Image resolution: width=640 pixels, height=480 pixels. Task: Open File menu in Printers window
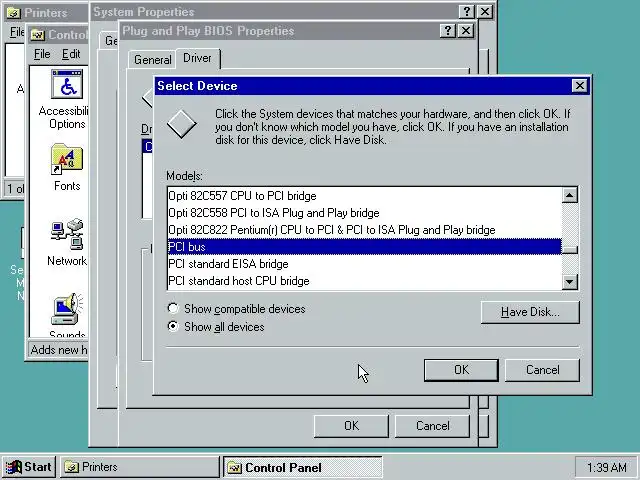[16, 32]
